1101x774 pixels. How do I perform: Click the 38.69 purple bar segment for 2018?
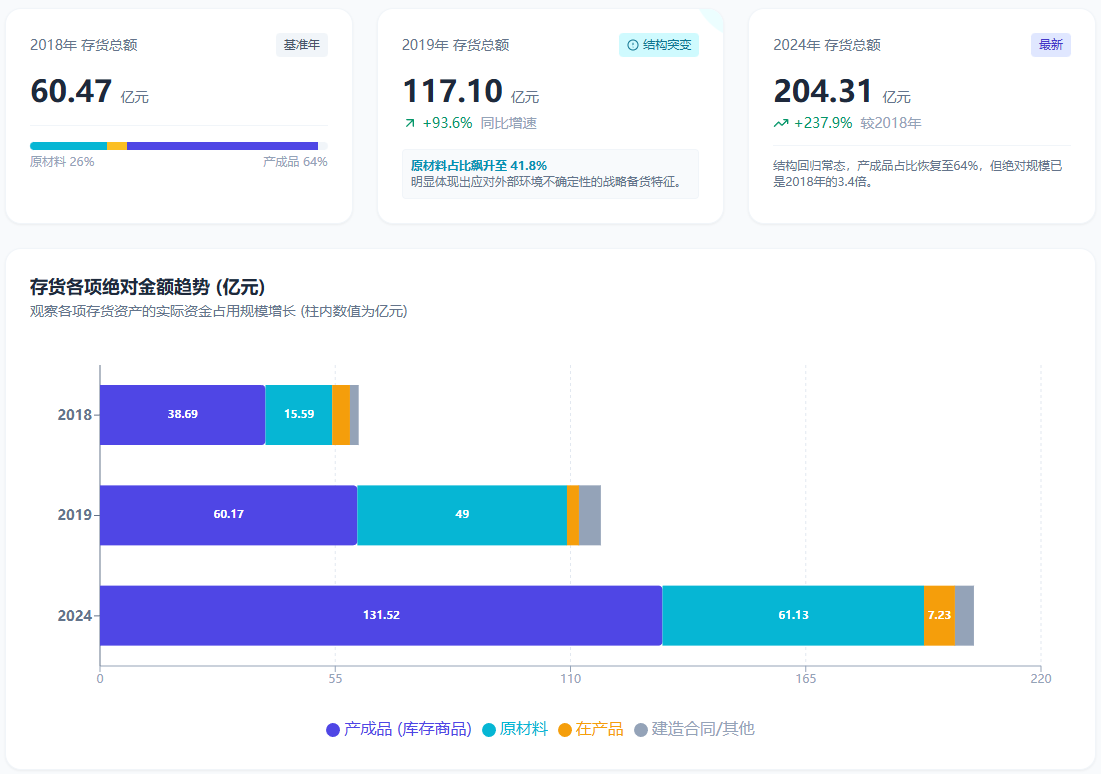coord(182,414)
